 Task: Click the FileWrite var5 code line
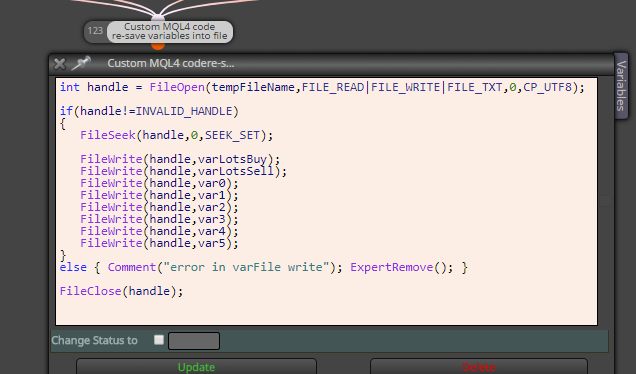(x=159, y=243)
